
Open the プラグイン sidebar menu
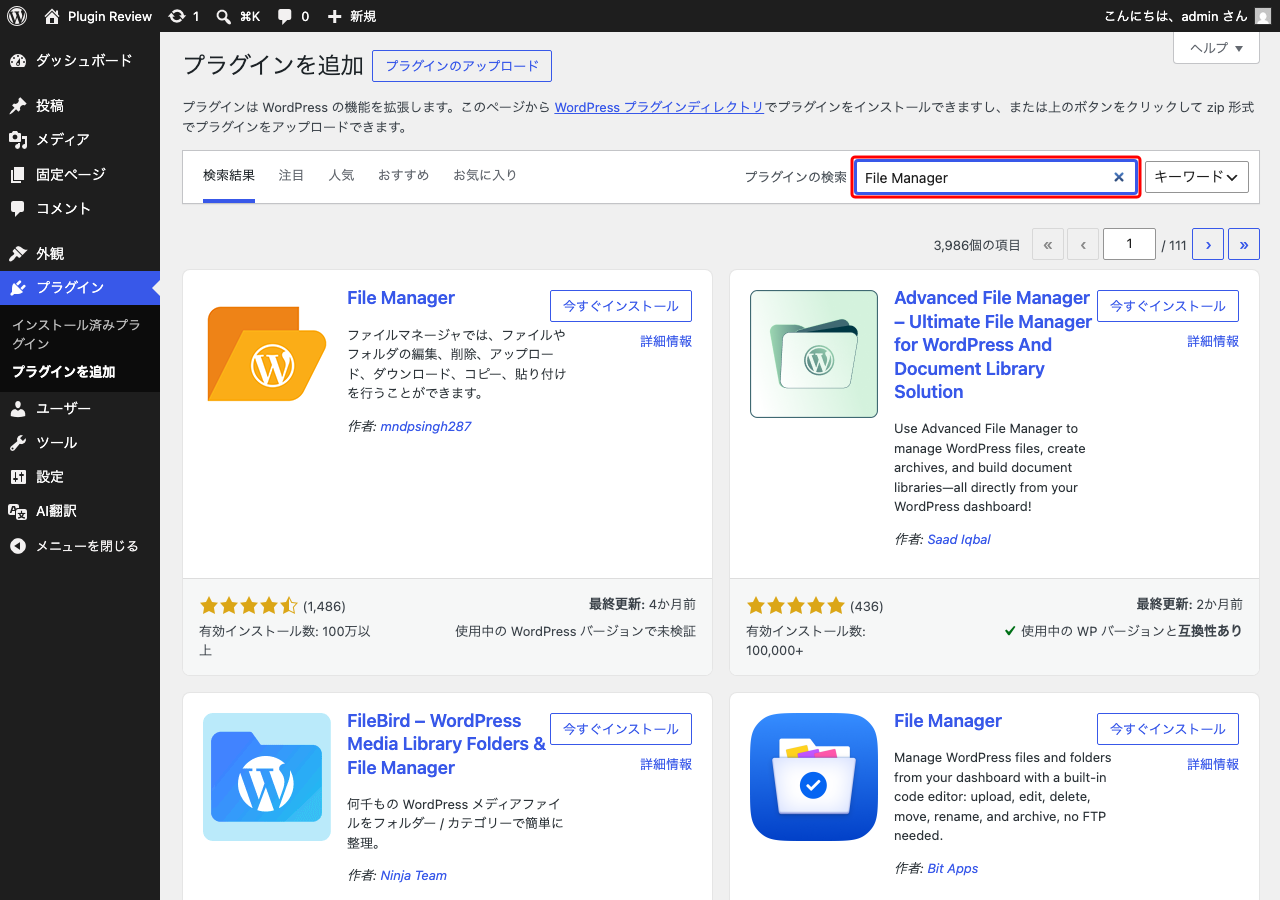coord(80,288)
